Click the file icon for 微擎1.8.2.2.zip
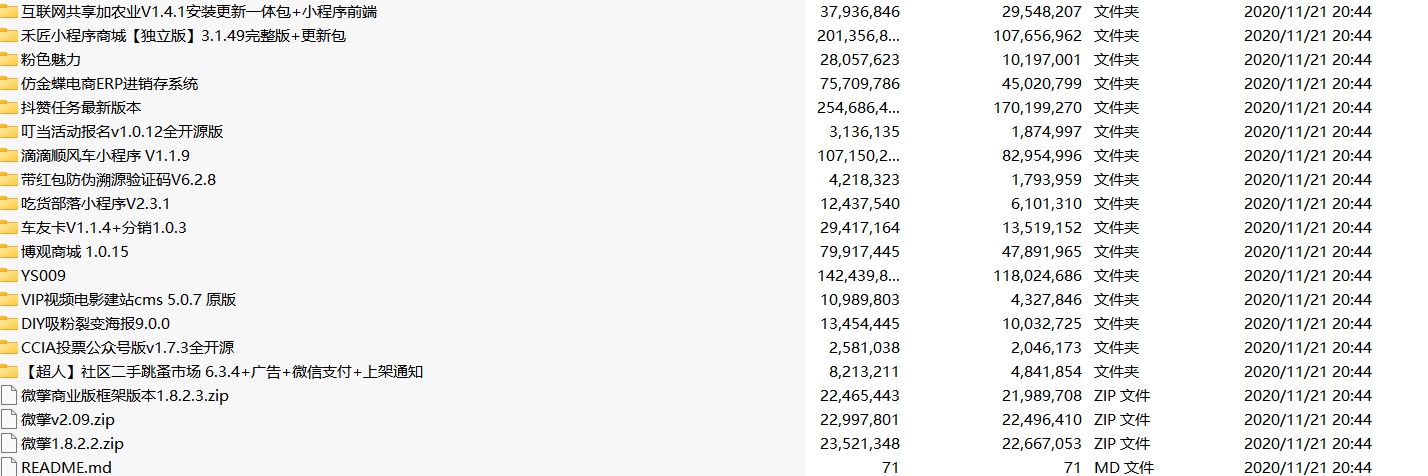Screen dimensions: 1428x476 pos(9,444)
